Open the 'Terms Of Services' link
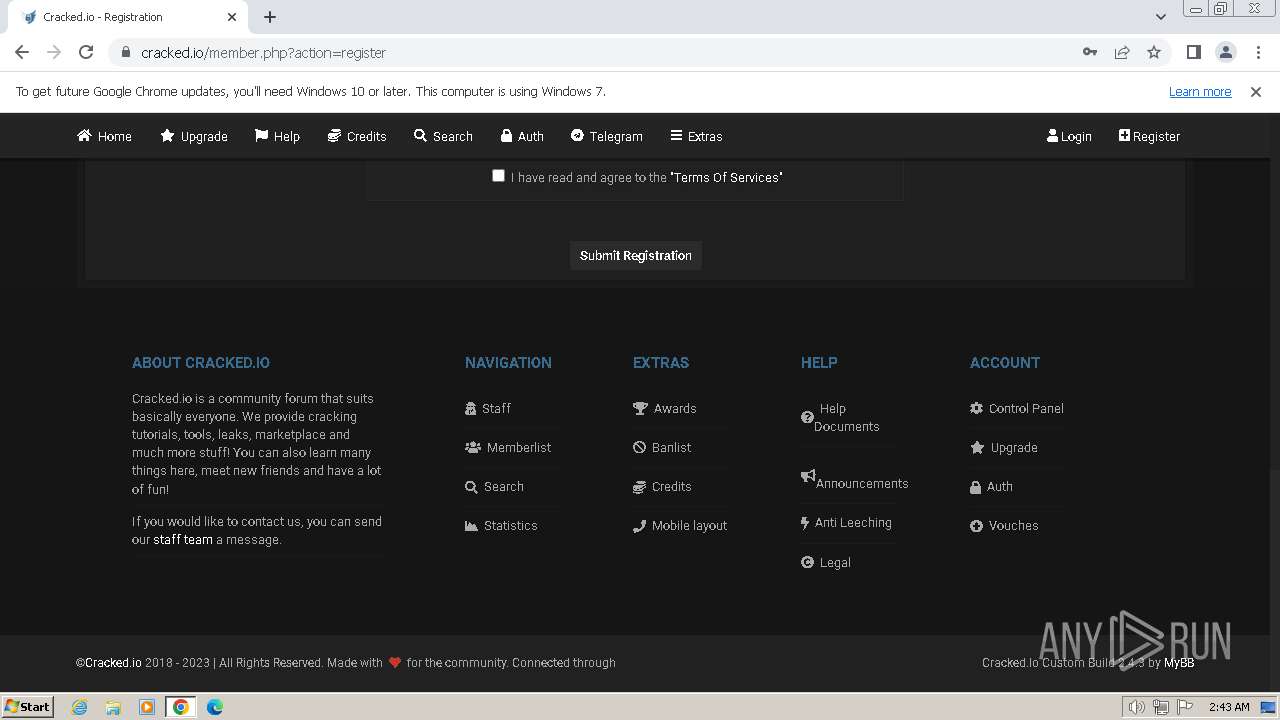 click(726, 177)
